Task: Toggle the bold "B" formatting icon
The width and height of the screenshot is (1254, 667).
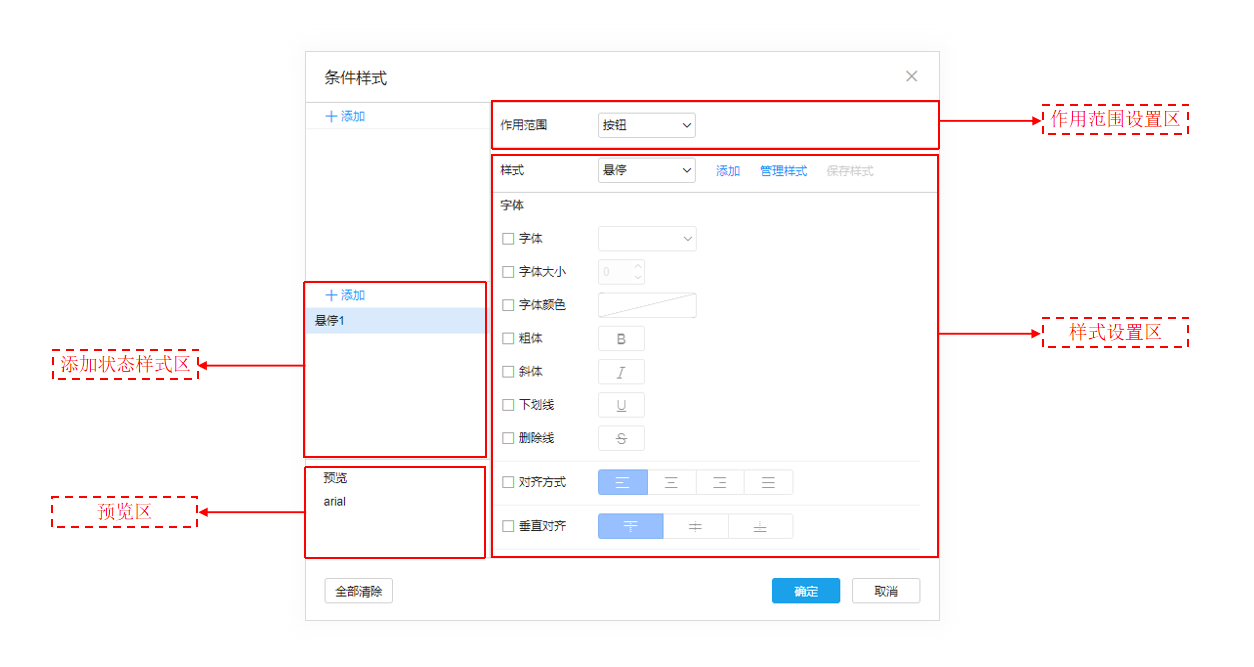Action: coord(621,338)
